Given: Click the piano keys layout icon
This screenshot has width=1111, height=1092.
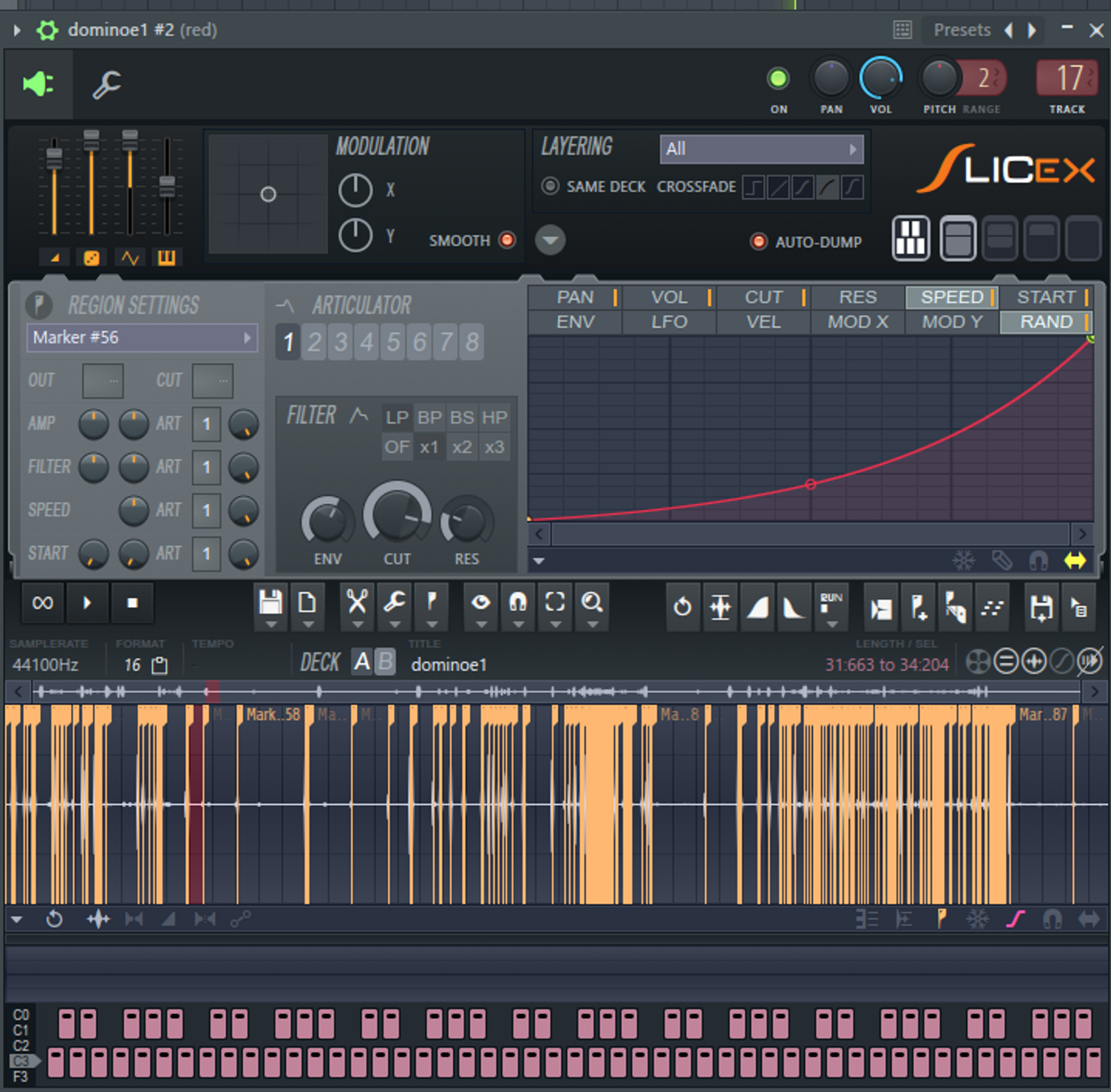Looking at the screenshot, I should point(911,238).
